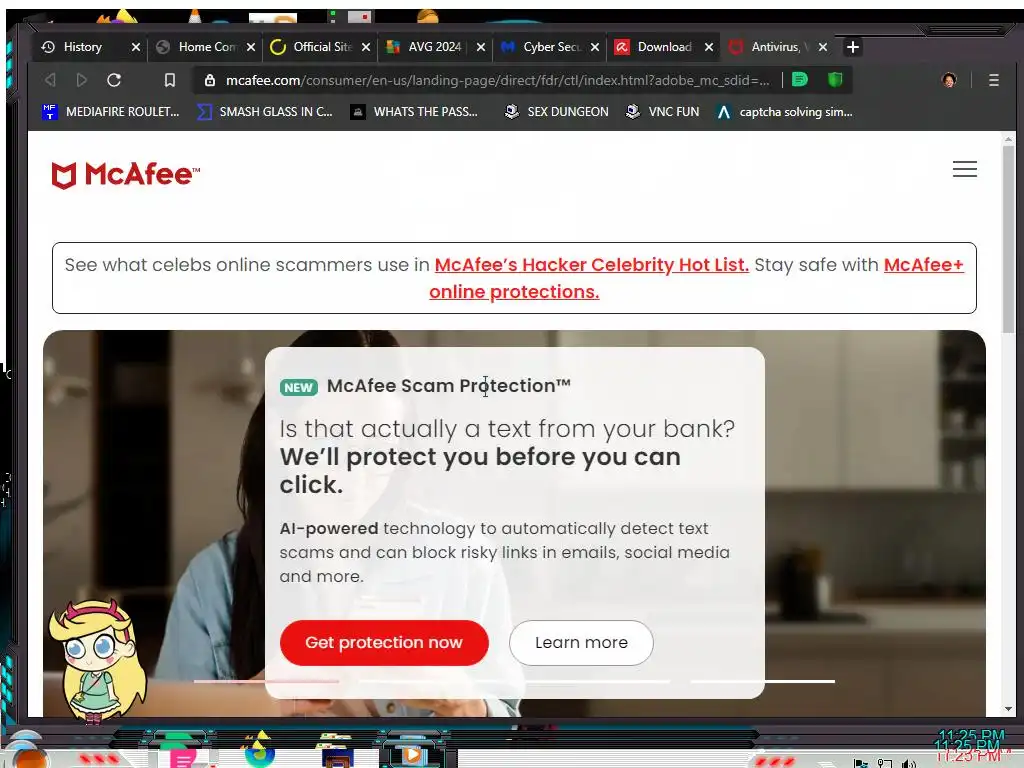Switch to the Official Site tab
Image resolution: width=1024 pixels, height=768 pixels.
click(321, 47)
